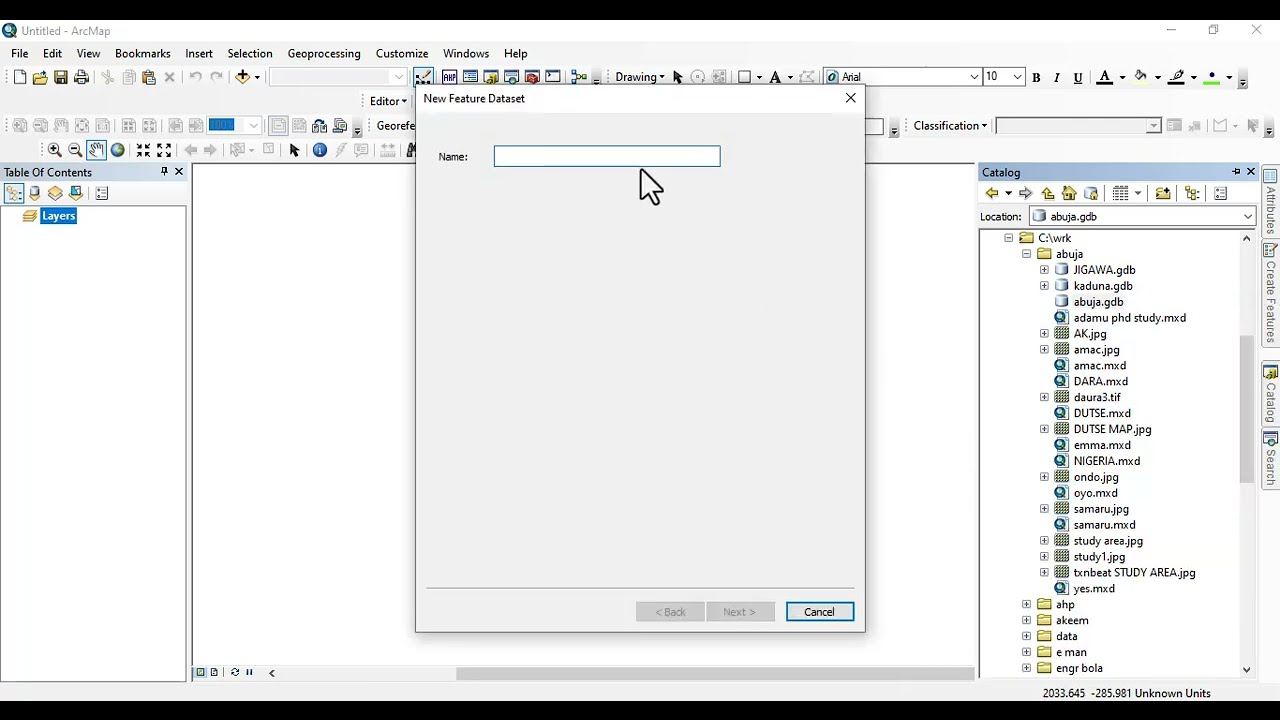Pin the Catalog panel with auto-hide

[x=1236, y=172]
